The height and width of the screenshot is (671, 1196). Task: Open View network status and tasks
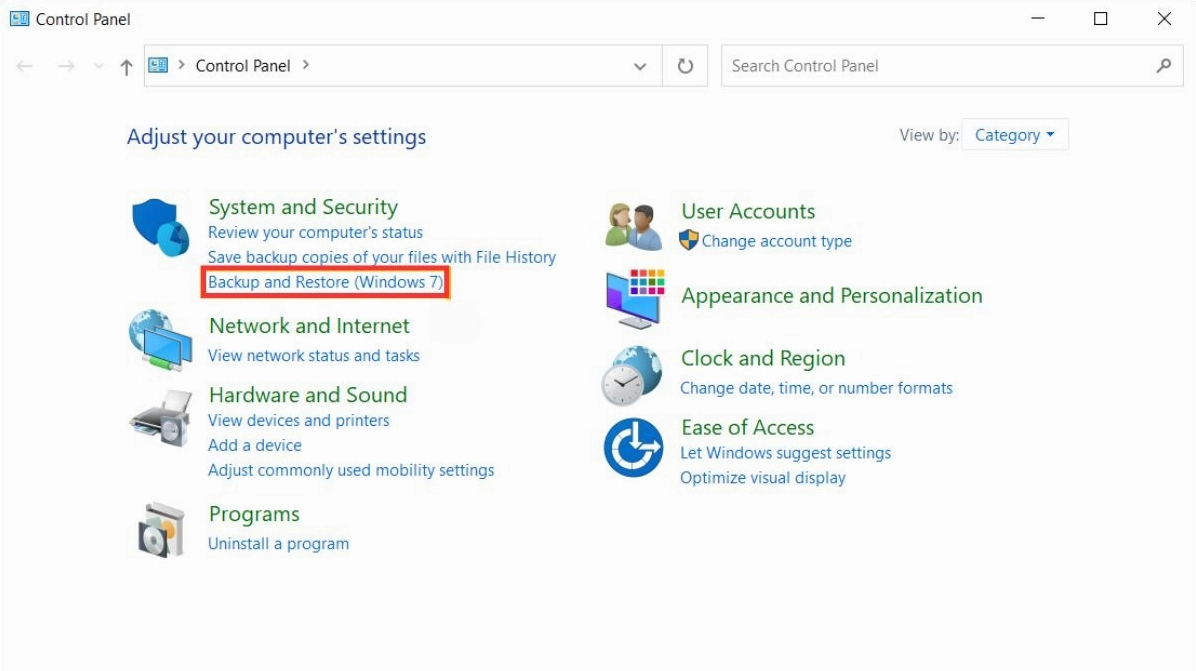(314, 355)
